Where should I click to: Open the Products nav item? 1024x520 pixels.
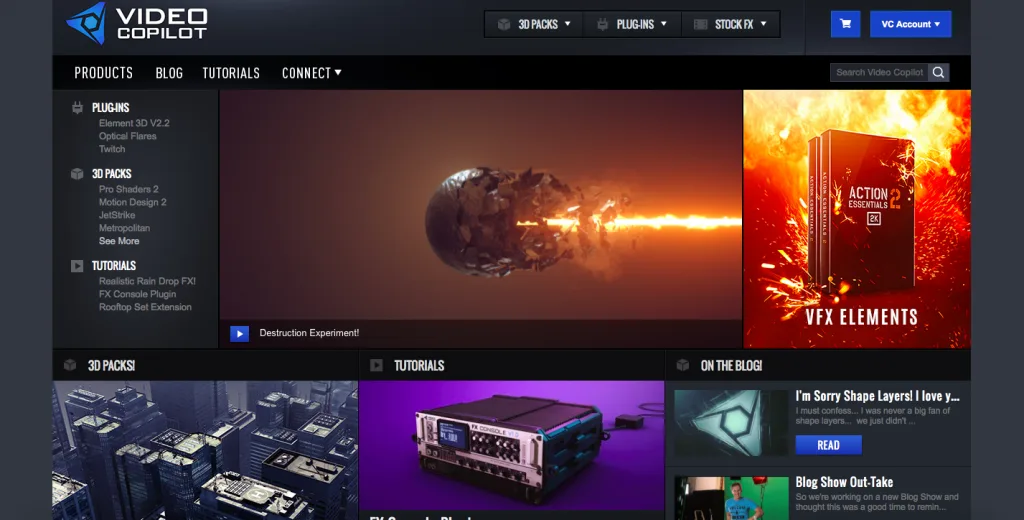(x=104, y=73)
